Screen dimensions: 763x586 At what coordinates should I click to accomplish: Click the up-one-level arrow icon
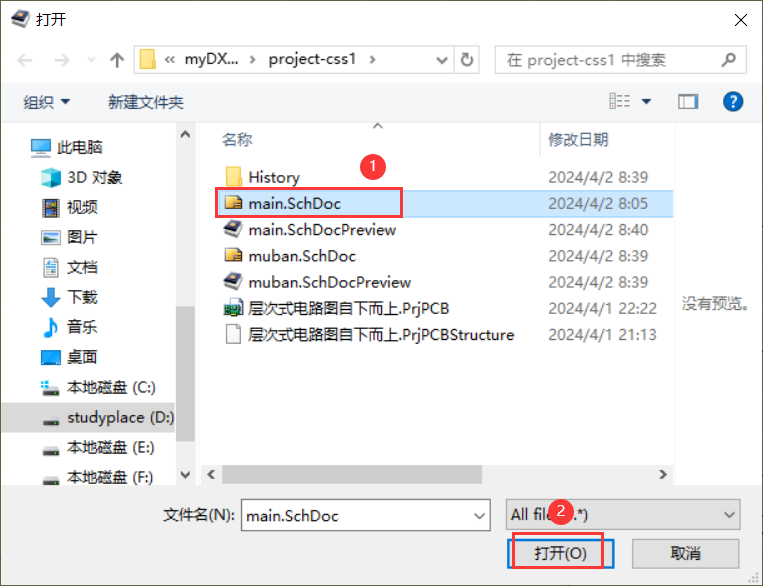(x=117, y=60)
